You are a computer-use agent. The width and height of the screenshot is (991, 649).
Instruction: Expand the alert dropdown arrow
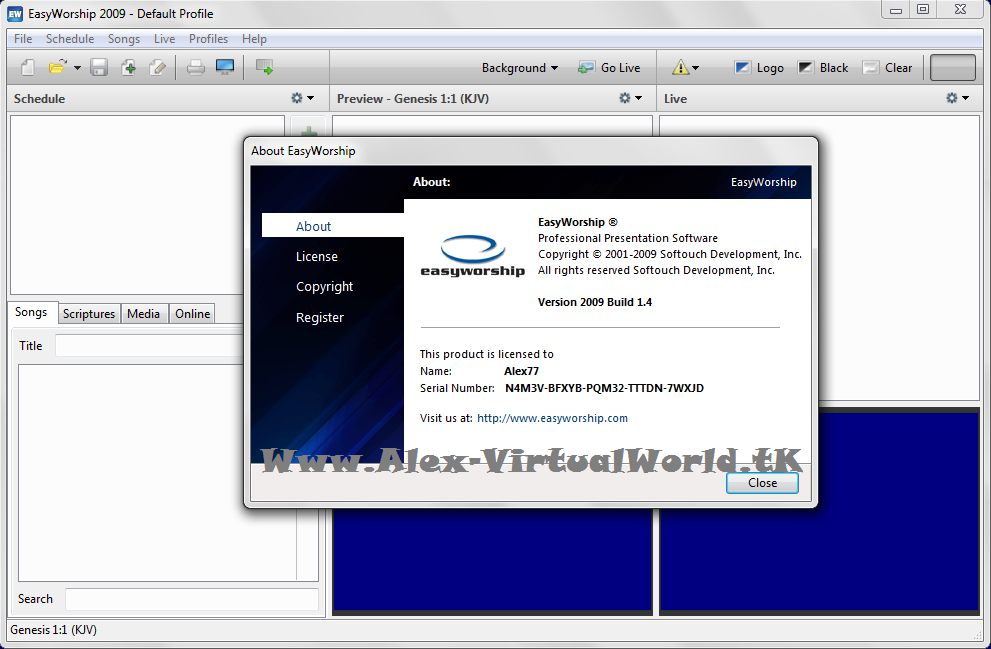click(x=696, y=68)
